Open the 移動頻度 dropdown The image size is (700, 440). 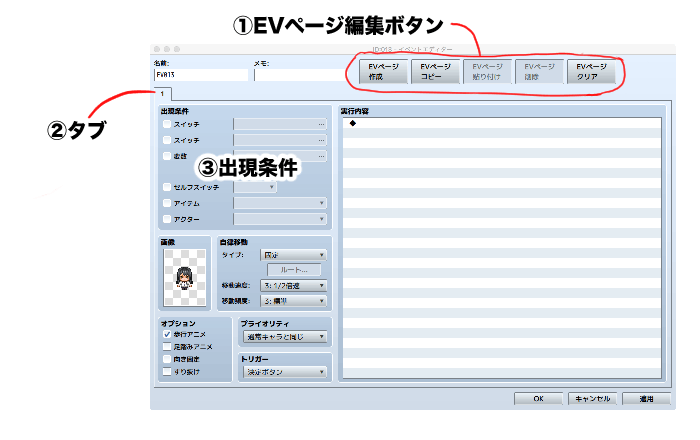(293, 301)
